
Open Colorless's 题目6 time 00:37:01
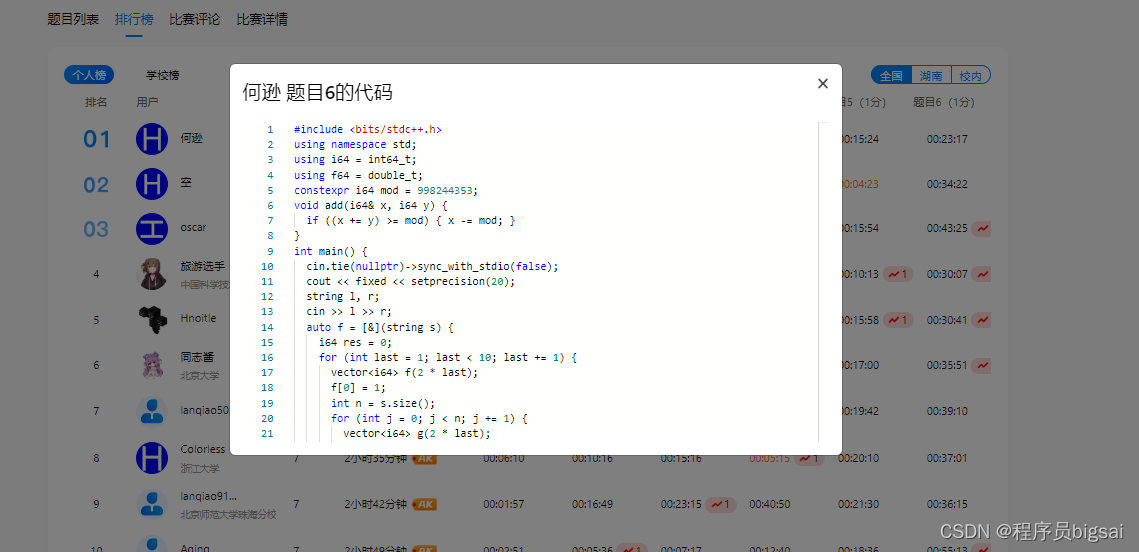pyautogui.click(x=947, y=458)
